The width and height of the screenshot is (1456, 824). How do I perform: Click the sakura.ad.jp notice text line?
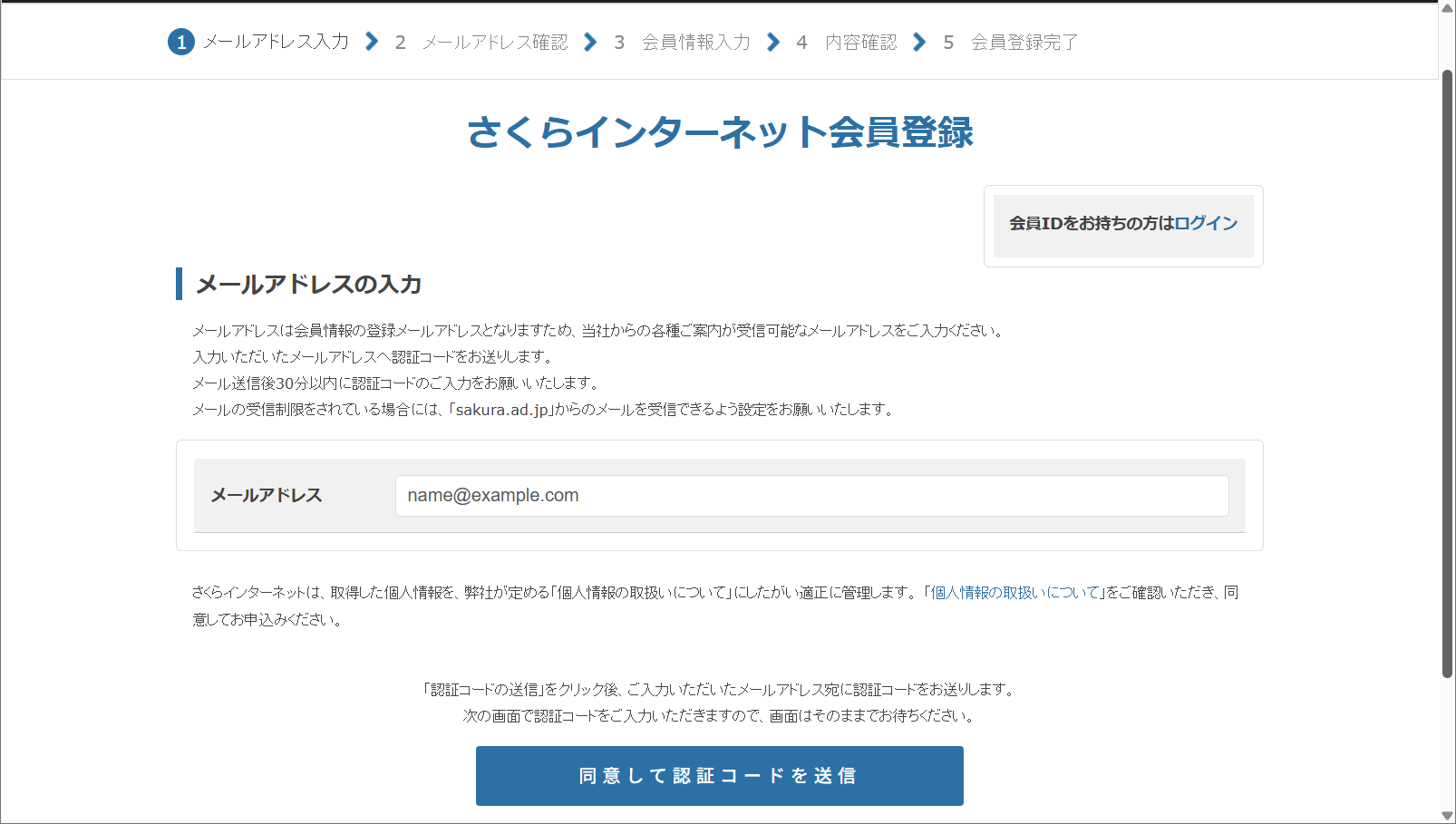click(544, 410)
